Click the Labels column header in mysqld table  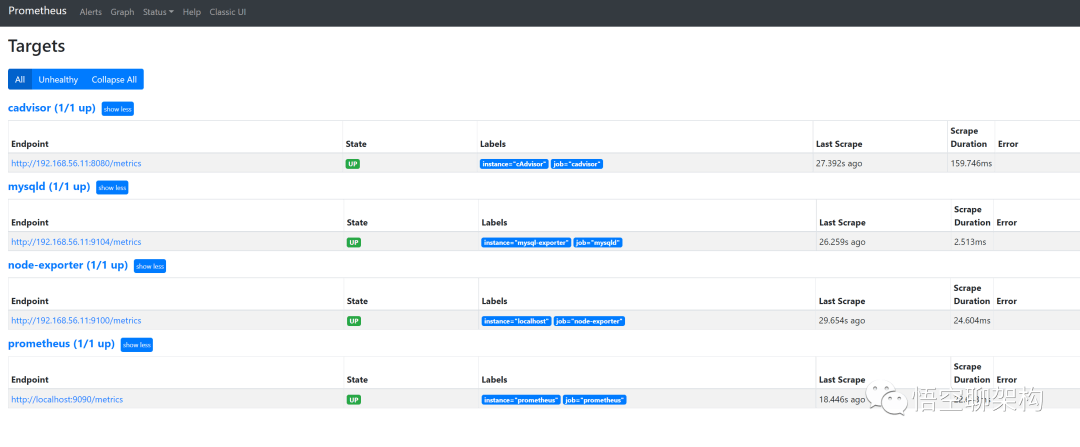coord(494,222)
